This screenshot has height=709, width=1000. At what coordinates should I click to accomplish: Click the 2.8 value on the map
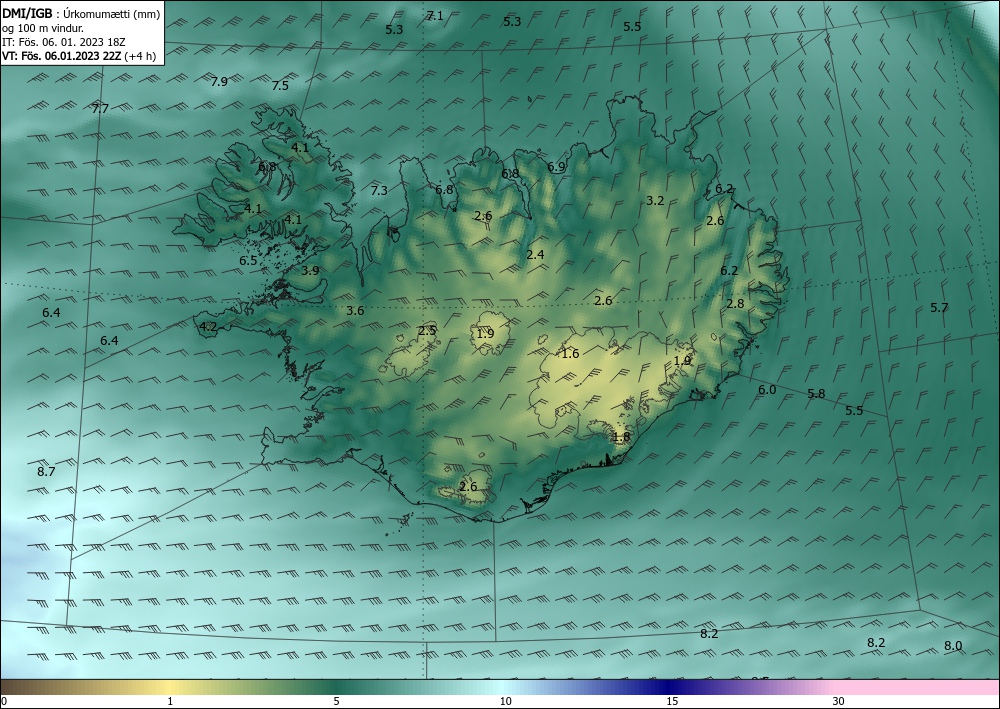pyautogui.click(x=735, y=303)
